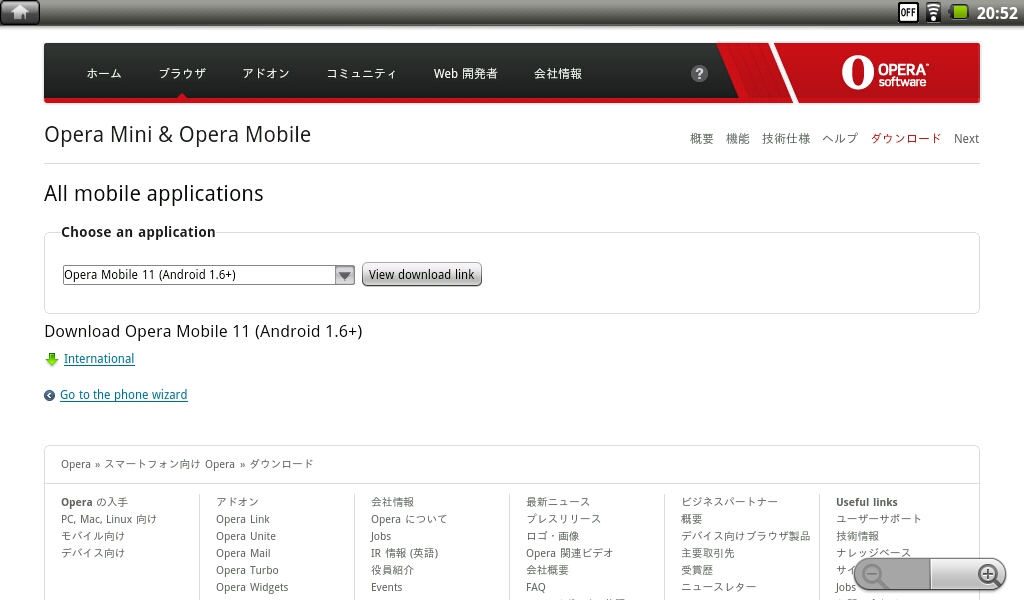The image size is (1024, 600).
Task: Open Opera 関連ビデオ footer link
Action: coord(569,553)
